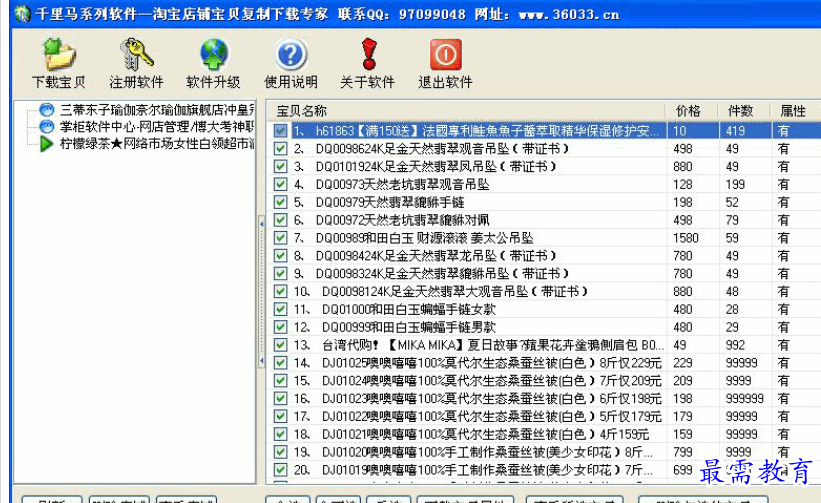Click the 下载宝贝 folder icon
821x503 pixels.
click(59, 54)
